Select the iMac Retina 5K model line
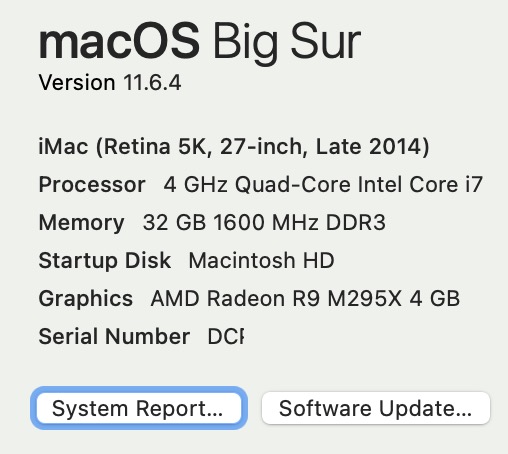 pyautogui.click(x=234, y=147)
